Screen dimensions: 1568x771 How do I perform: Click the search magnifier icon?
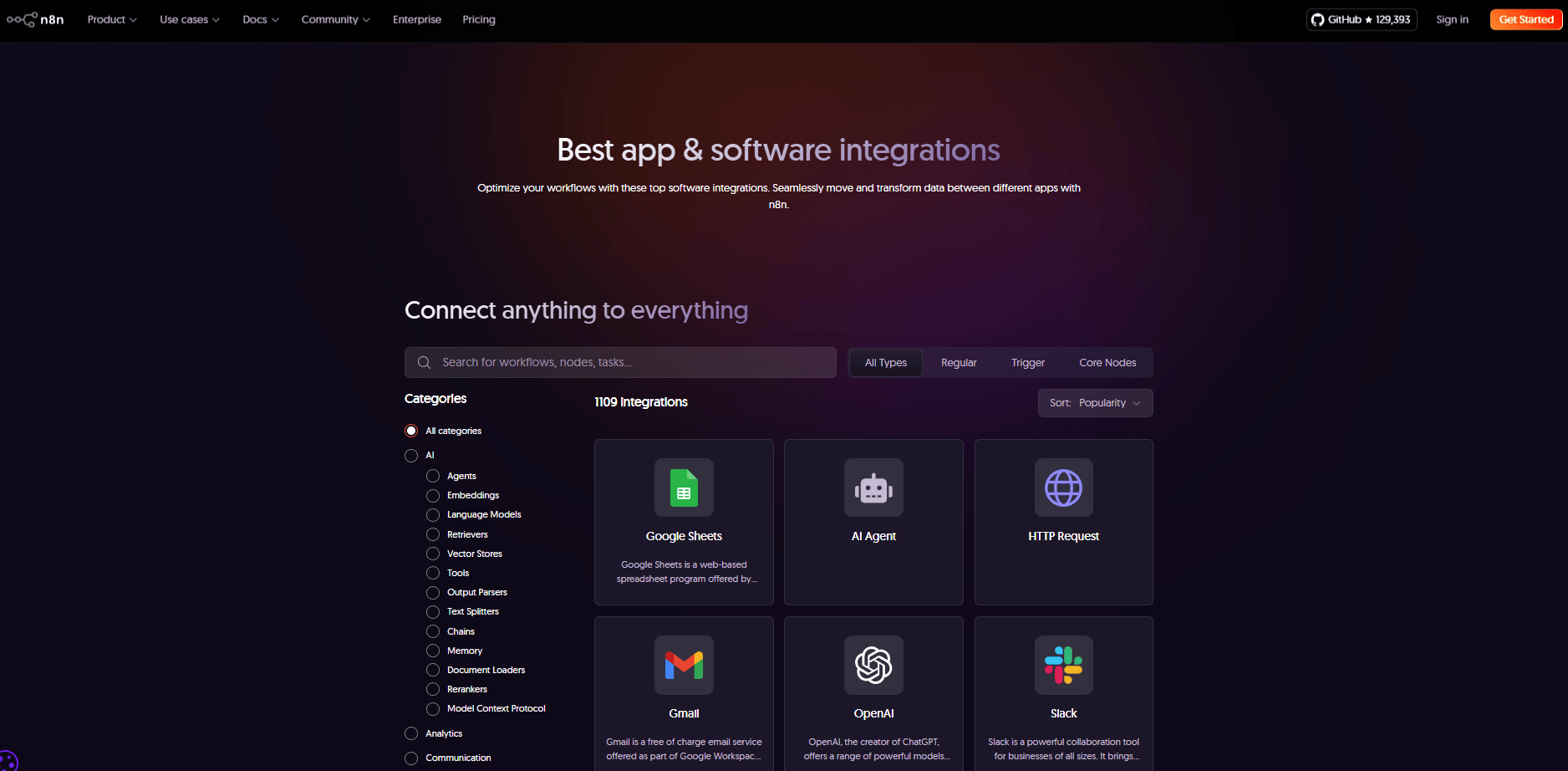coord(425,362)
